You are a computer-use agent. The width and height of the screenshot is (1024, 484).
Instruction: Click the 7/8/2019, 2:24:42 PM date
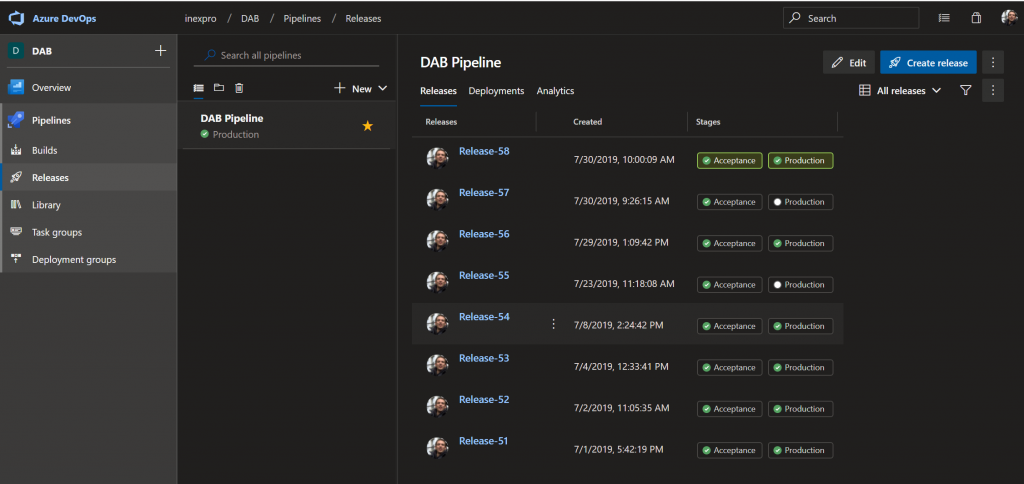[618, 325]
